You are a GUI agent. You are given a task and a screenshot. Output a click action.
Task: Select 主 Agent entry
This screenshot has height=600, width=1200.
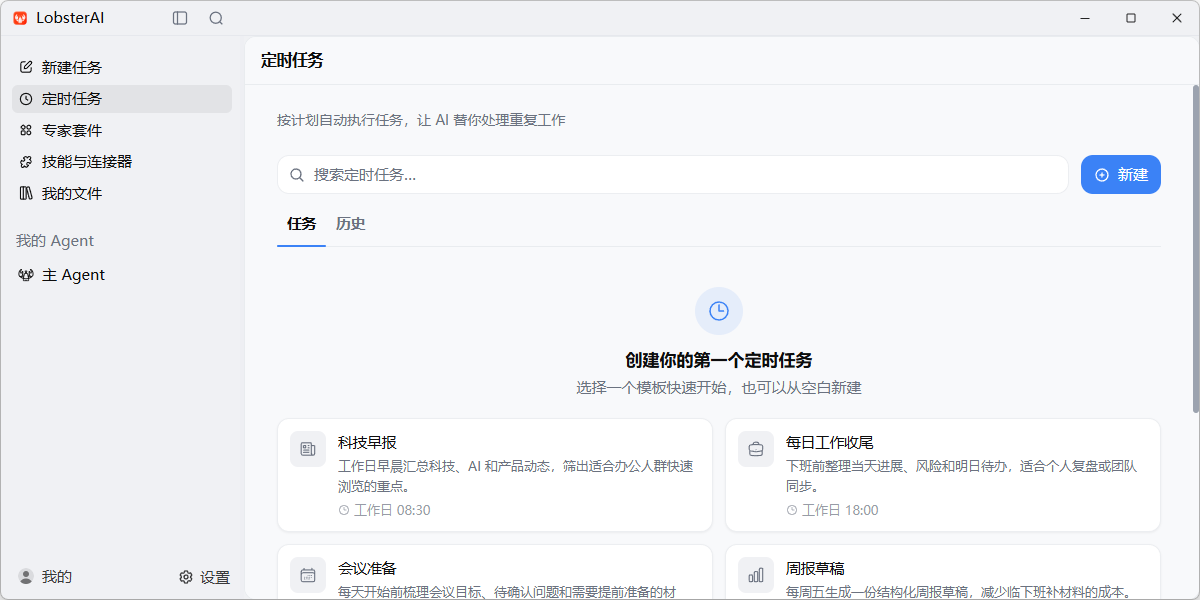(122, 275)
